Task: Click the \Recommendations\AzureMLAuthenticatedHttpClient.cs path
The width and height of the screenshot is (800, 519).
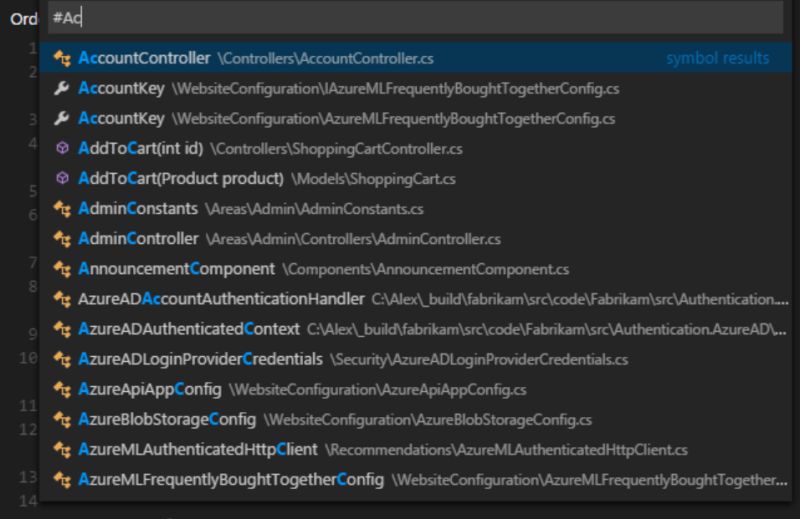Action: (x=506, y=450)
